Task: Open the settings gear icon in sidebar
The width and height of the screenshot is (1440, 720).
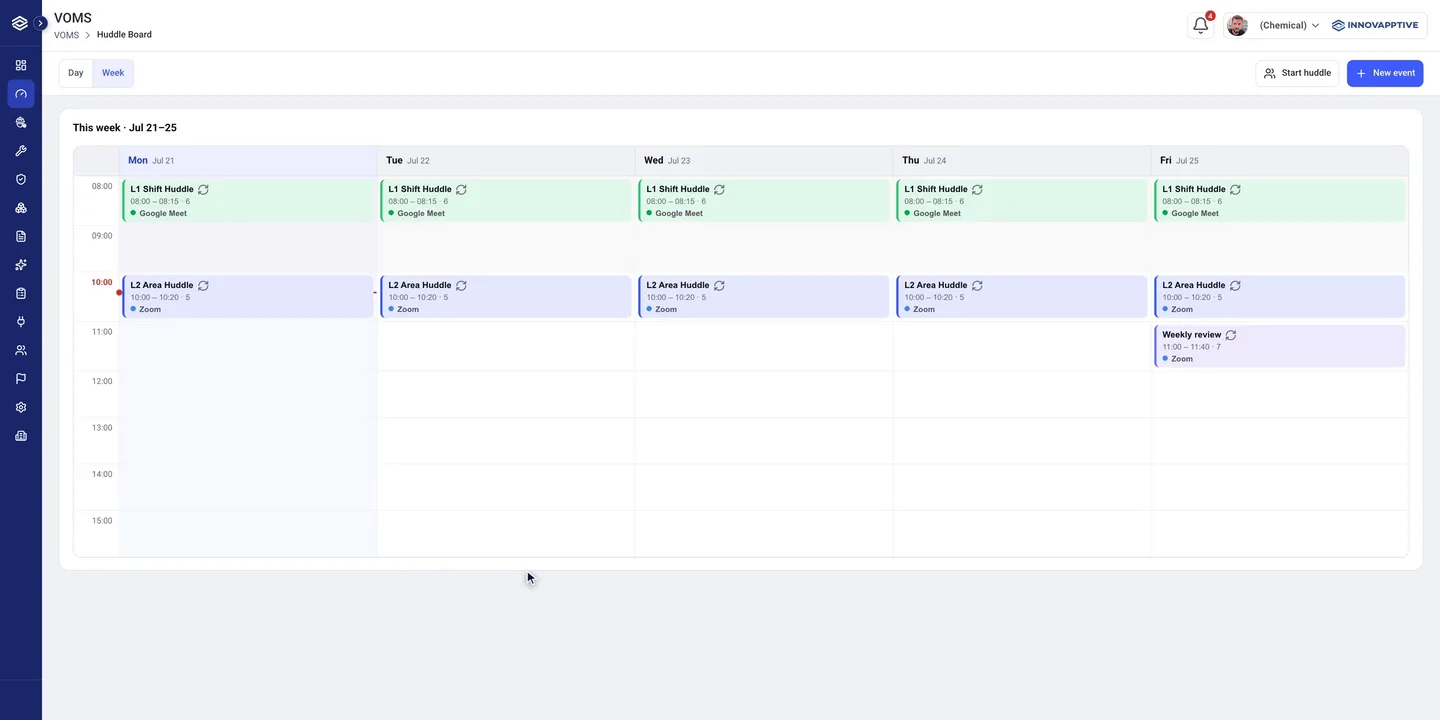Action: (x=21, y=407)
